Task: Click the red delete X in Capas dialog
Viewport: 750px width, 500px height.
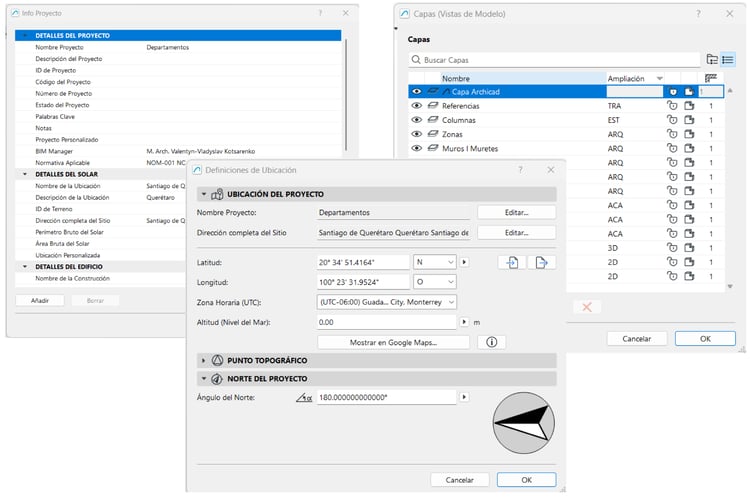Action: pos(587,307)
